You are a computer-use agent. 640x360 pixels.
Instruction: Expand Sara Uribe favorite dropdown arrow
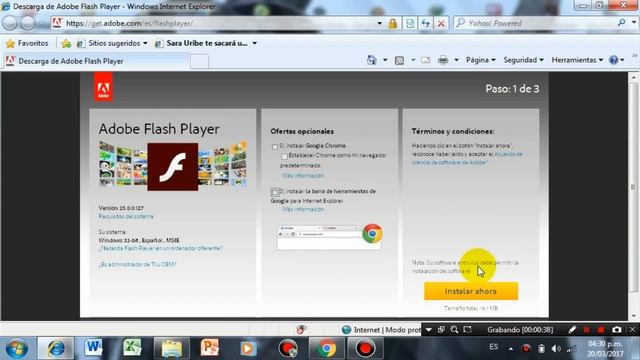pos(255,43)
